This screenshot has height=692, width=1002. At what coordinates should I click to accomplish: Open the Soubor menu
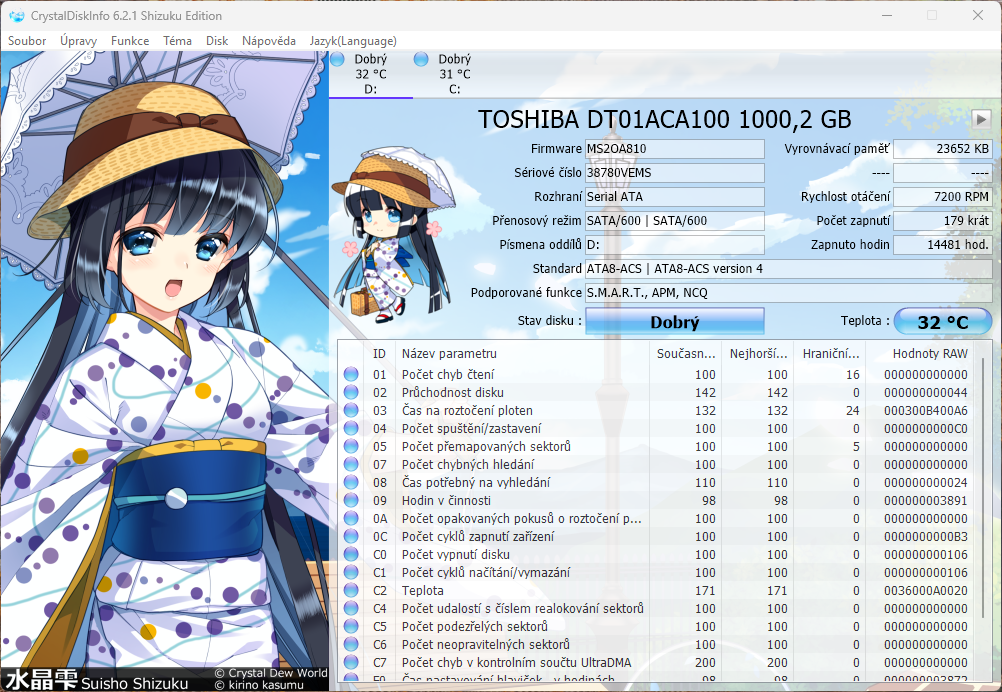coord(27,41)
